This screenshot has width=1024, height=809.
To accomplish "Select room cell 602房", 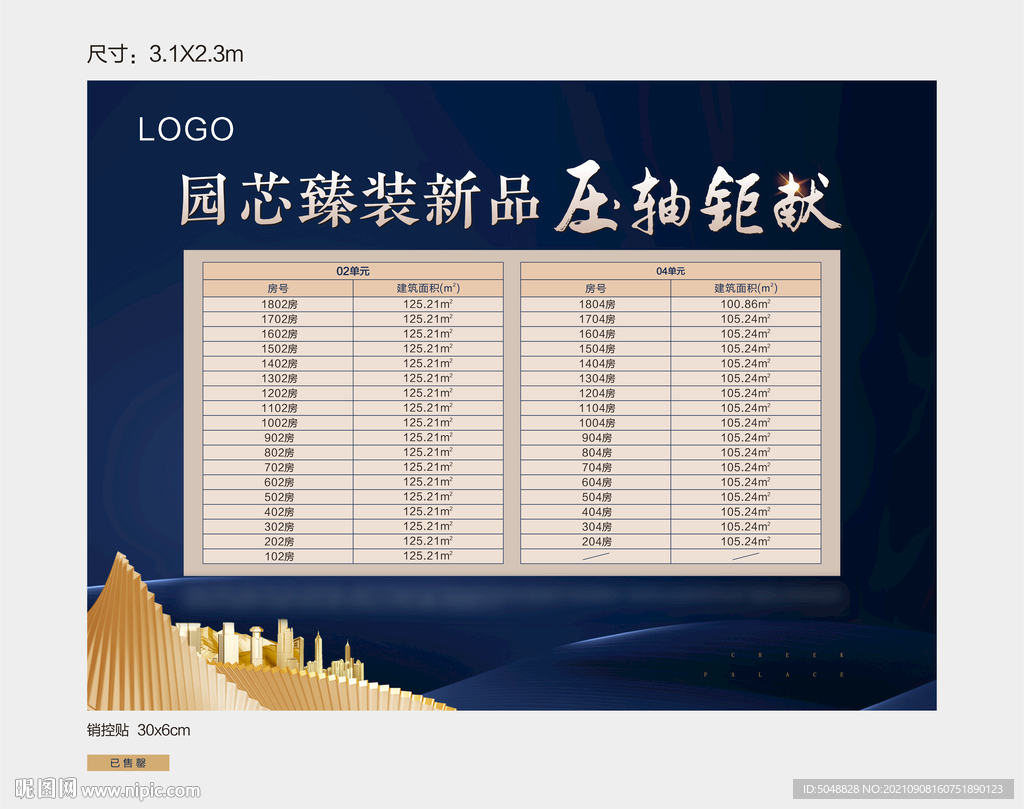I will coord(279,483).
